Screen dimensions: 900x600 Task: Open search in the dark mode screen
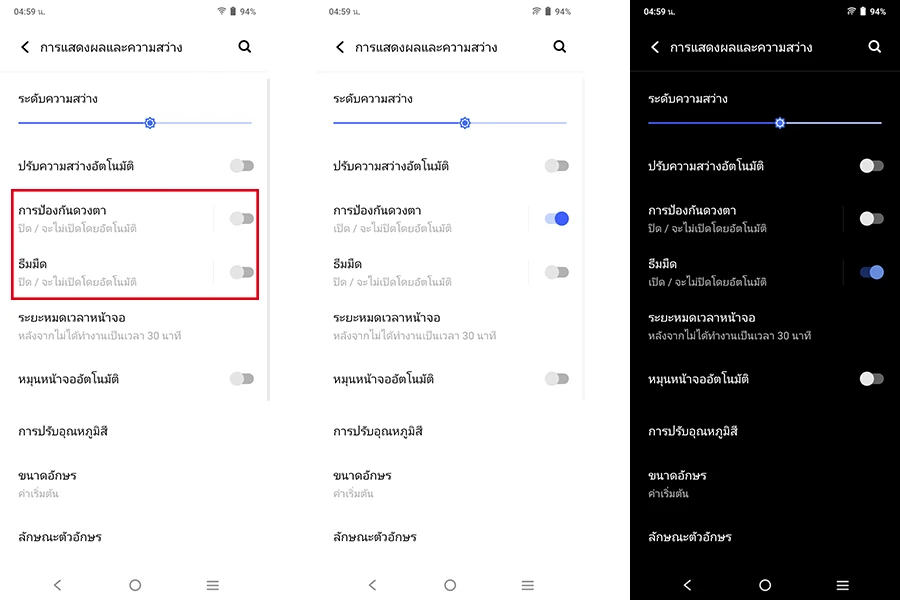point(874,47)
